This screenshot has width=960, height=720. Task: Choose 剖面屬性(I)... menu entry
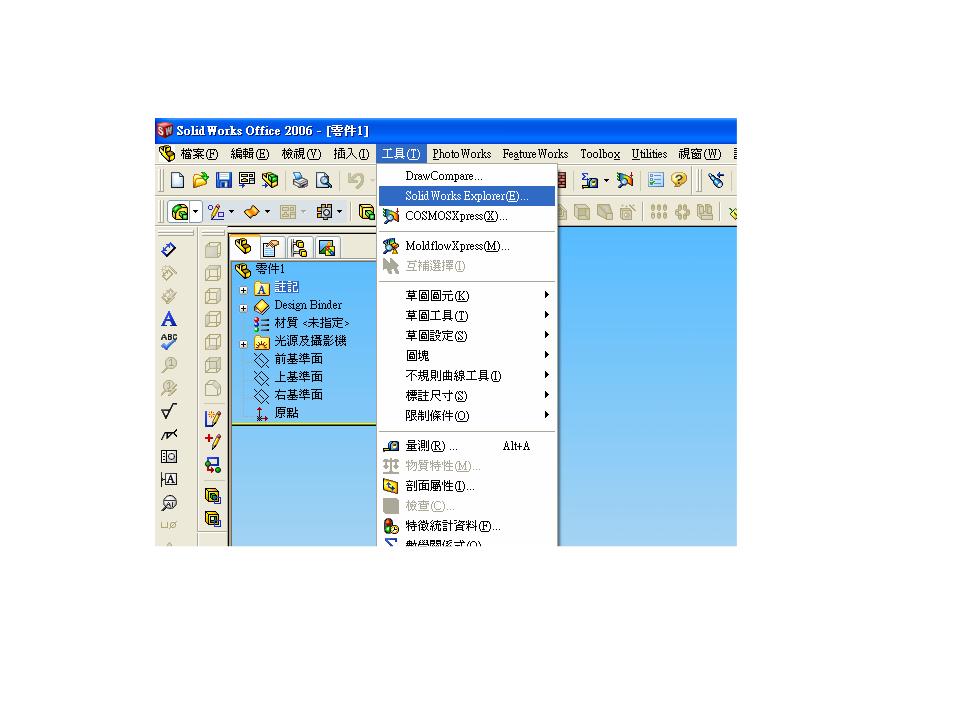[467, 486]
